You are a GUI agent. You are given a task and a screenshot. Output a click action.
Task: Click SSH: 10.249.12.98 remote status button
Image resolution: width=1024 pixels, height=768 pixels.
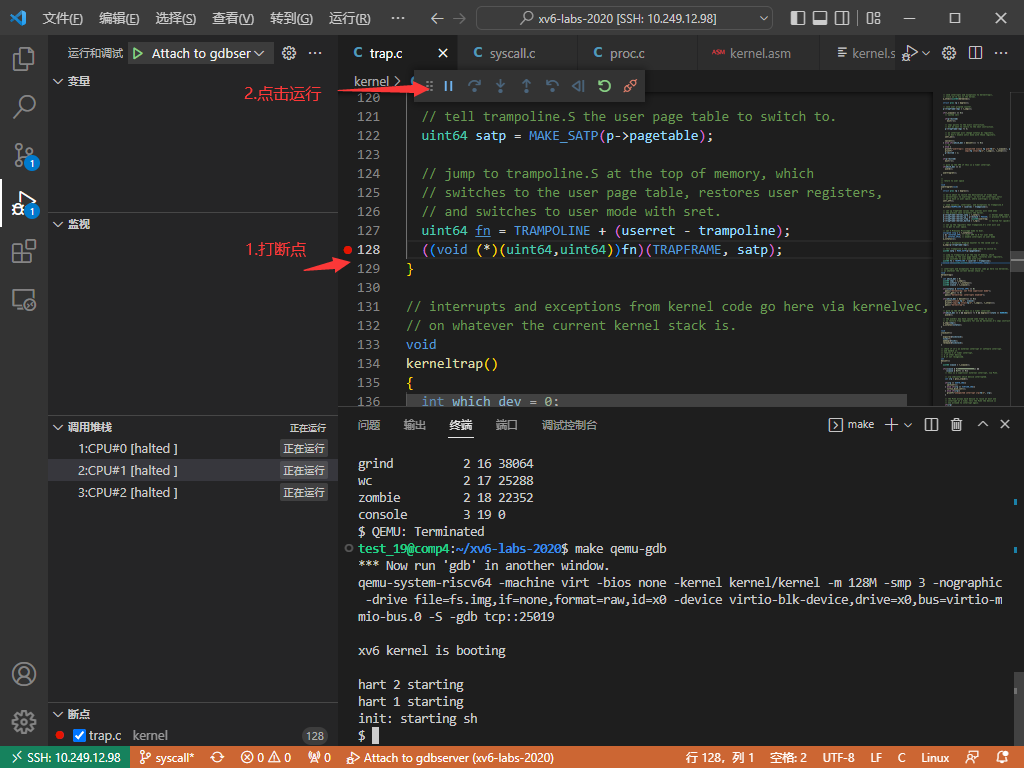pos(65,758)
